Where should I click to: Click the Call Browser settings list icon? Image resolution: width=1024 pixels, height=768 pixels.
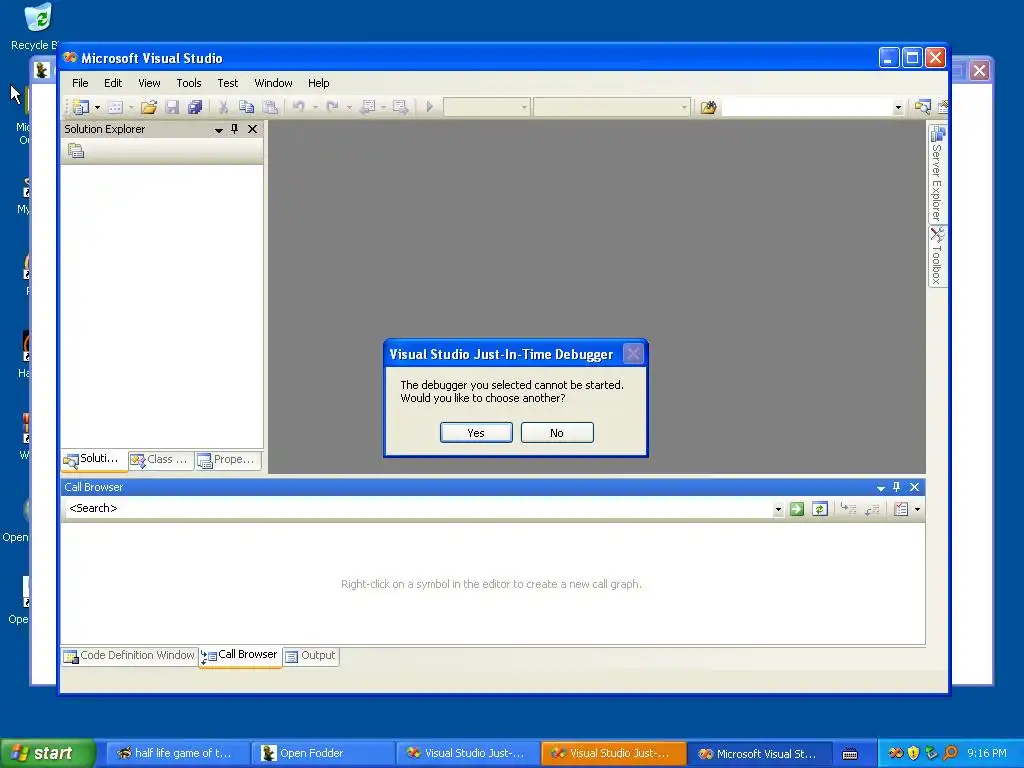tap(901, 509)
